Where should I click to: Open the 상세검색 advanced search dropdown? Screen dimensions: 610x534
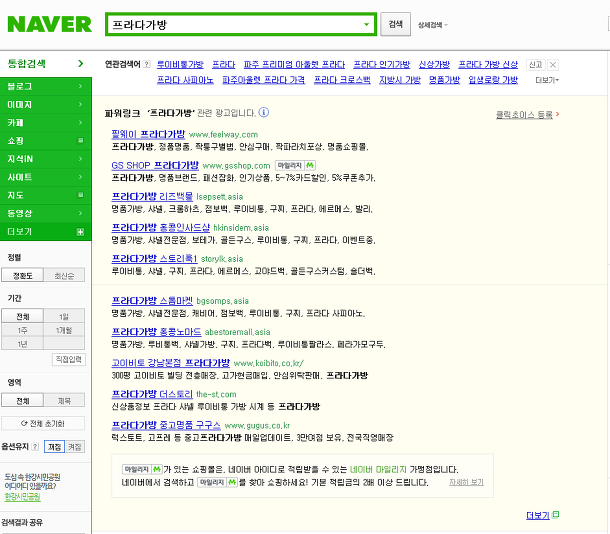[x=433, y=25]
